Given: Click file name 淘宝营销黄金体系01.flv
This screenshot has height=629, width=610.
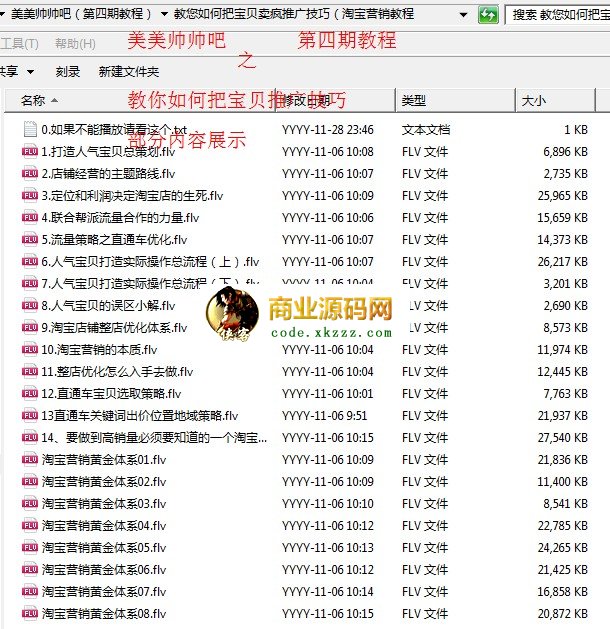Looking at the screenshot, I should (104, 460).
